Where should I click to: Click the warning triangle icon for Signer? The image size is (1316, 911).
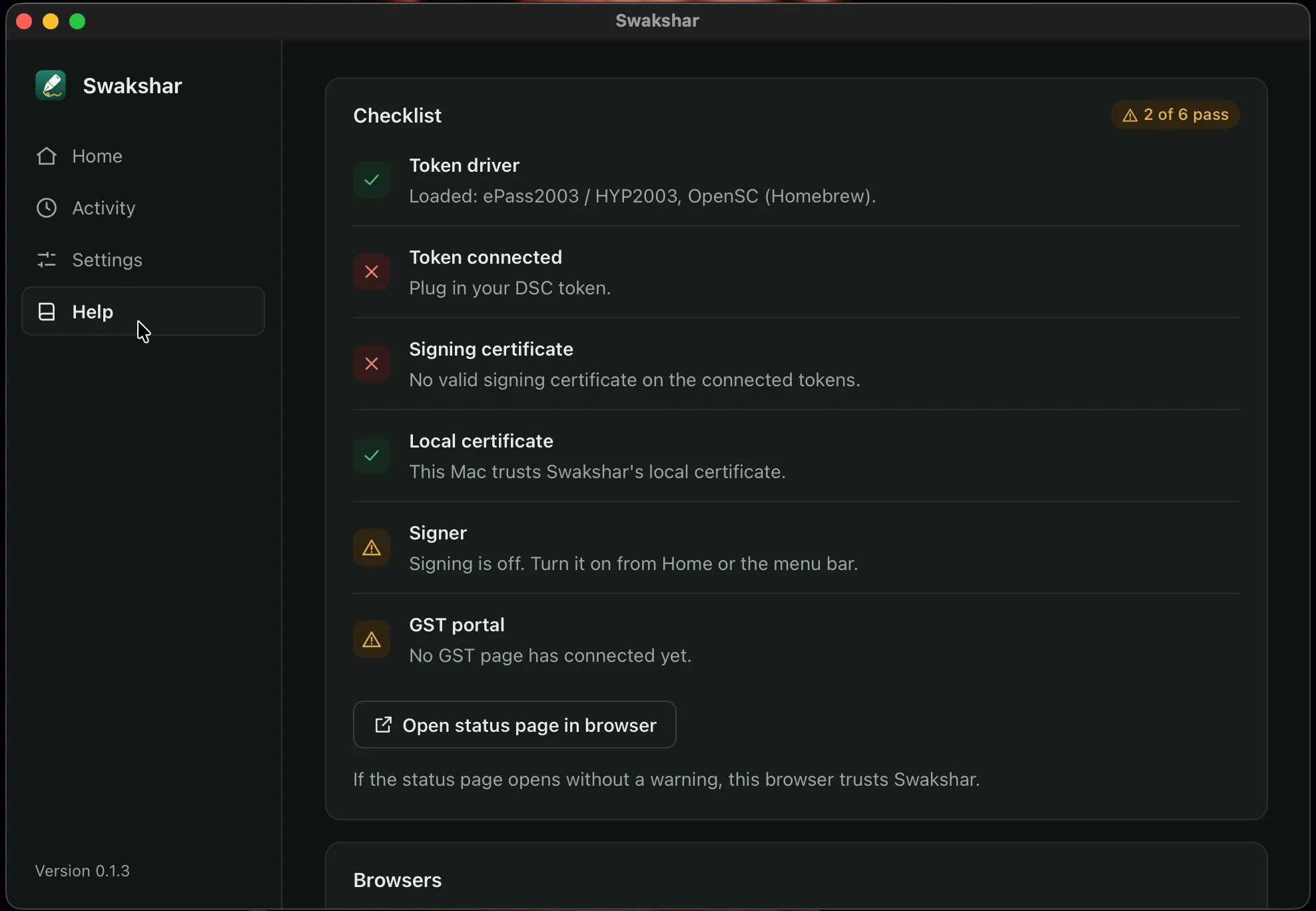[x=372, y=547]
